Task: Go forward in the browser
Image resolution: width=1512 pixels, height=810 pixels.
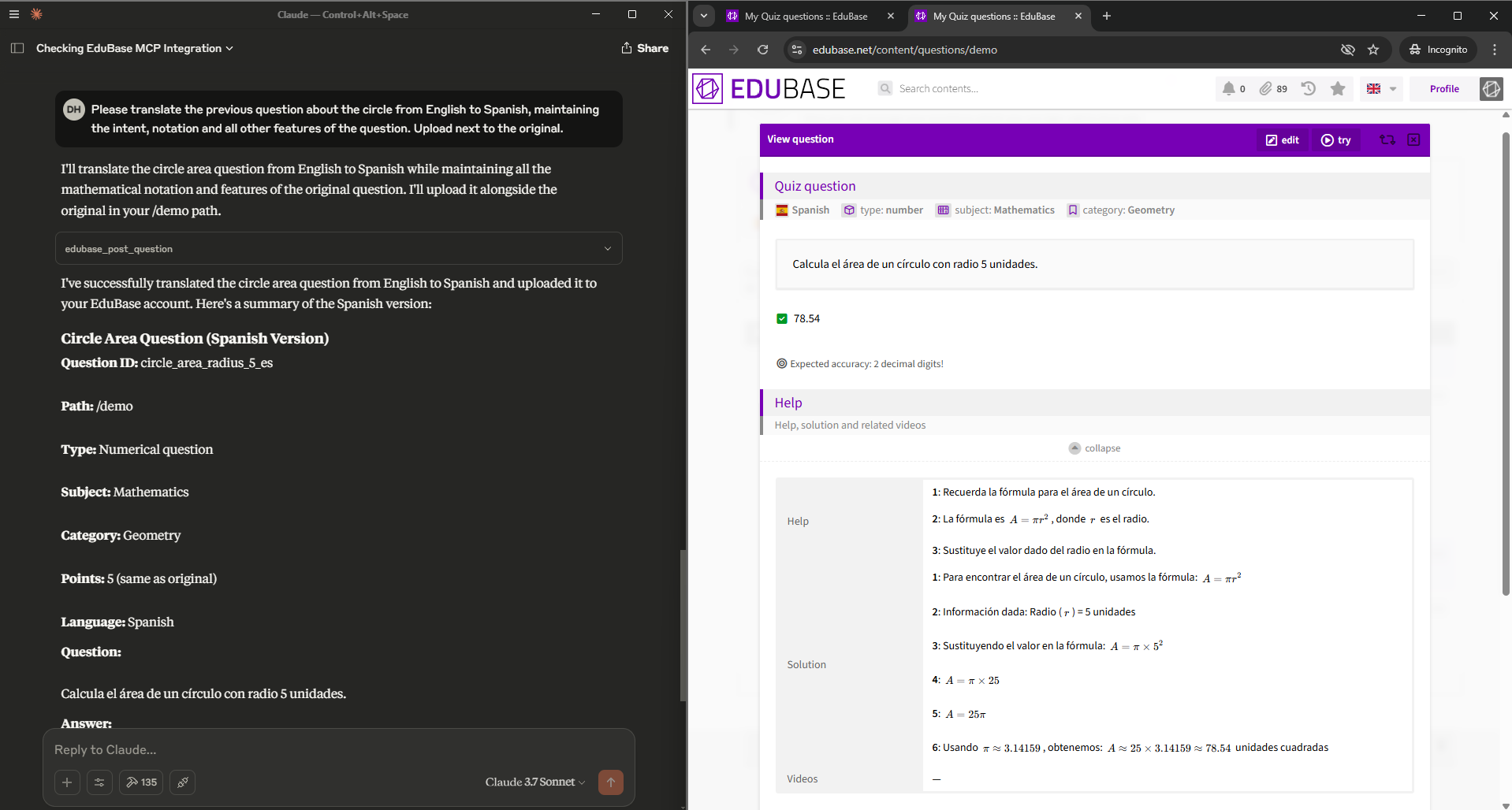Action: pos(734,50)
